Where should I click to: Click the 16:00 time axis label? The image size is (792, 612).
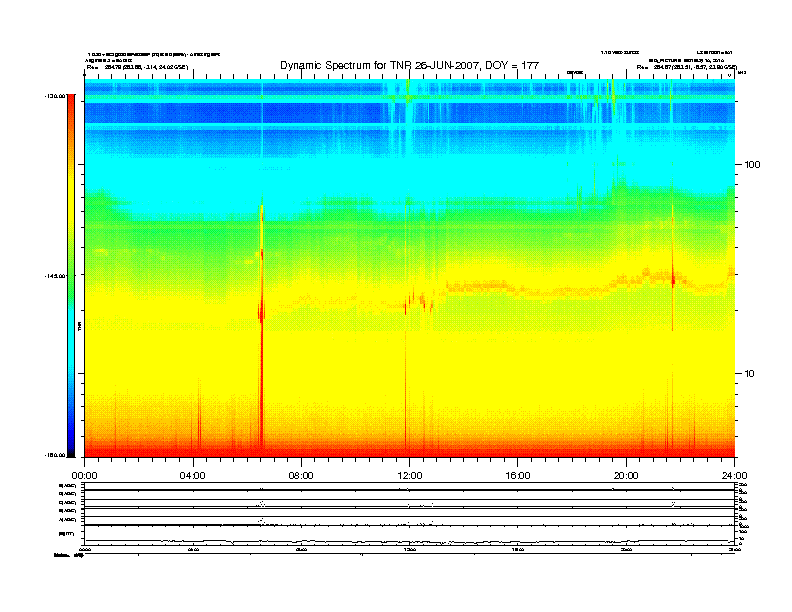click(518, 476)
